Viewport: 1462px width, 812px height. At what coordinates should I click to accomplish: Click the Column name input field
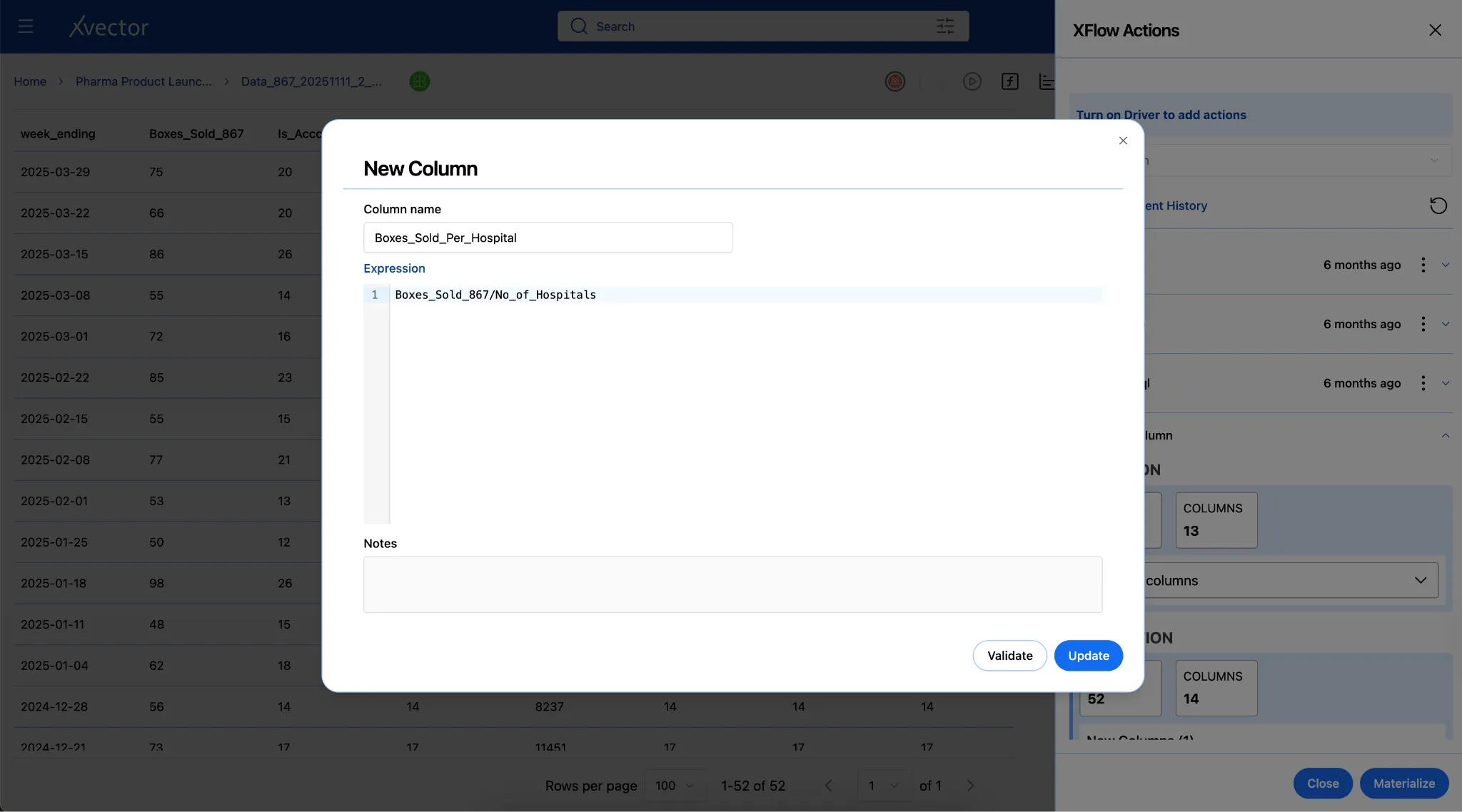click(x=548, y=238)
